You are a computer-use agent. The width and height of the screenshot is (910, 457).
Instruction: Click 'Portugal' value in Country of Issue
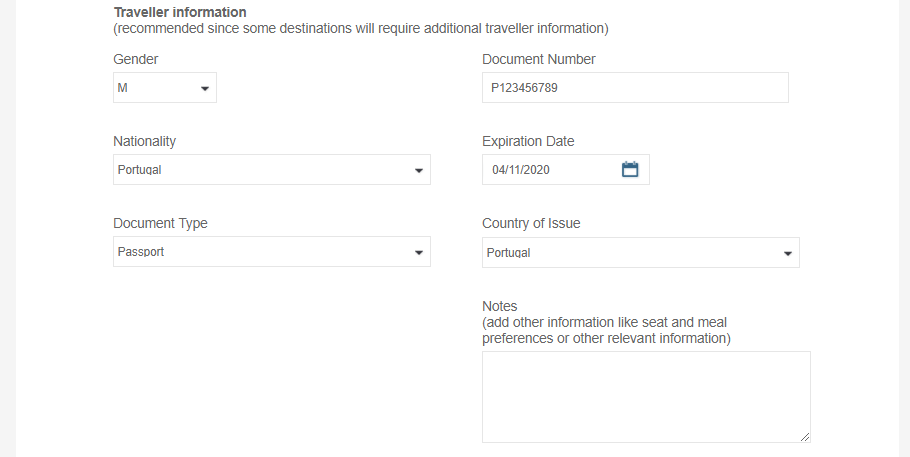[x=509, y=253]
